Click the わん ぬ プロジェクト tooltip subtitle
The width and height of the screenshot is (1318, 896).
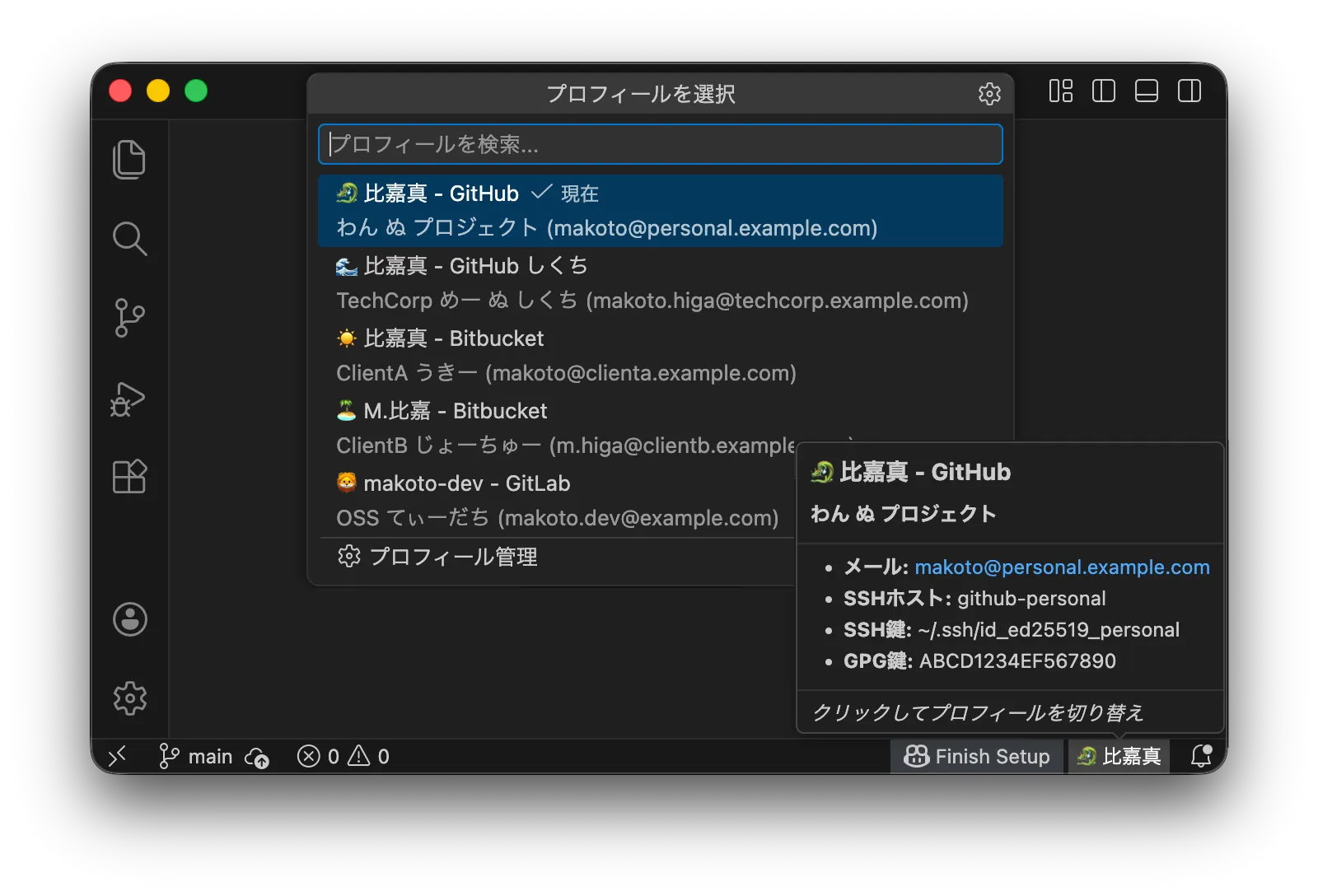(x=904, y=514)
